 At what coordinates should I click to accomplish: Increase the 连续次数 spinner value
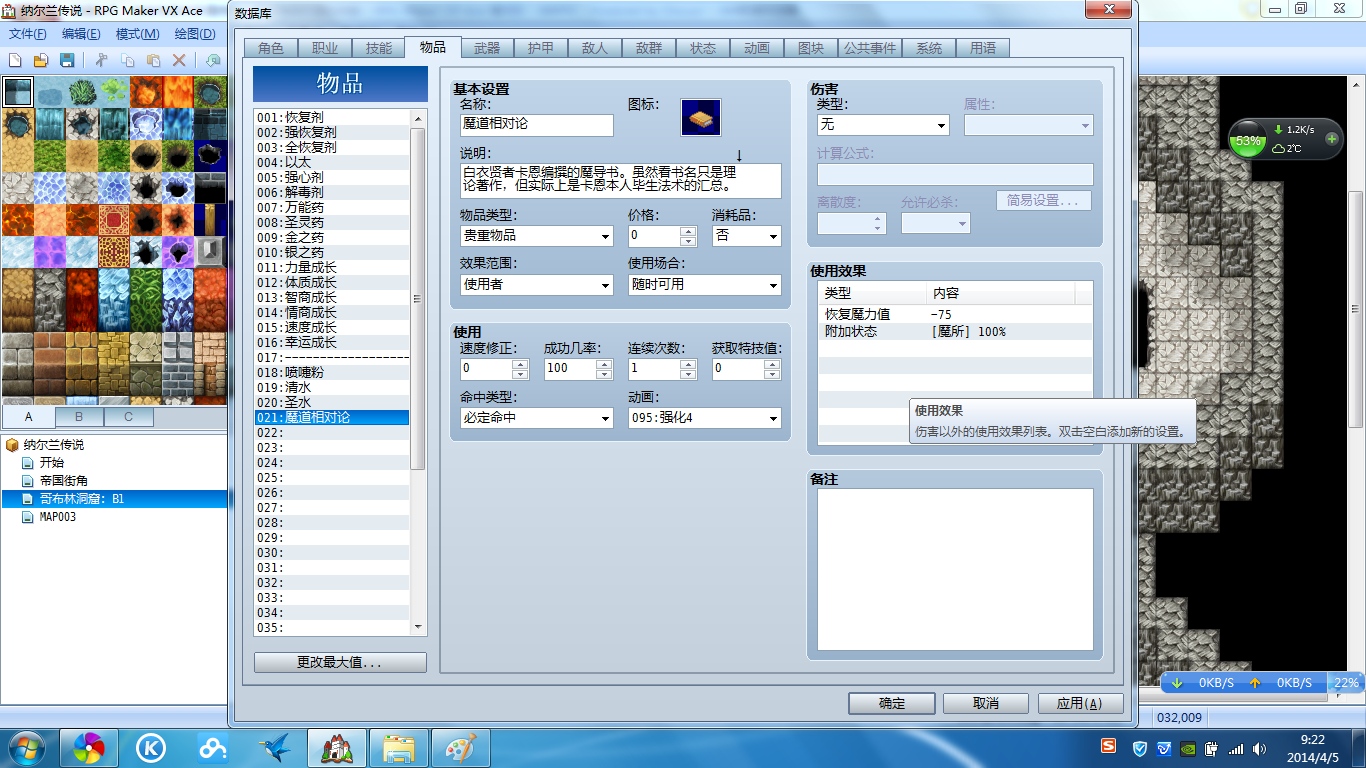click(x=688, y=364)
